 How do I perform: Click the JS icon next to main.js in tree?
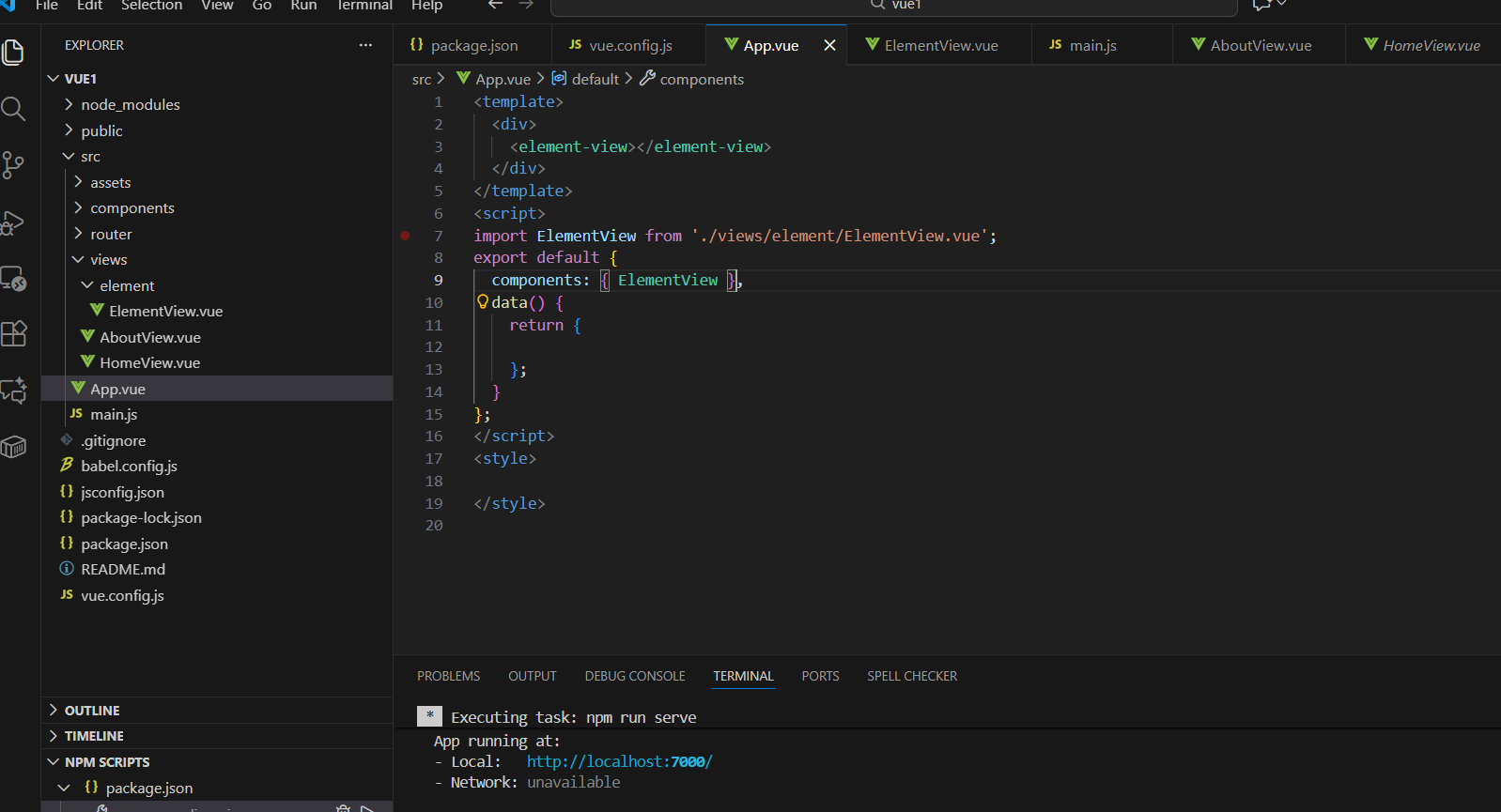(76, 413)
